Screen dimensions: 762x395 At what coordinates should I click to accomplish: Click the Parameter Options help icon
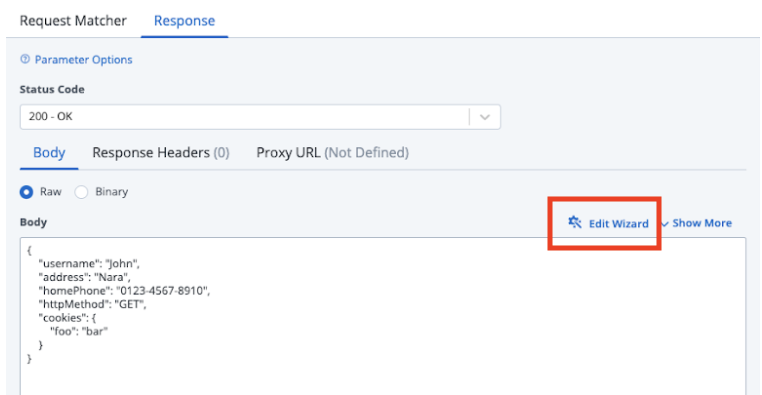coord(25,59)
